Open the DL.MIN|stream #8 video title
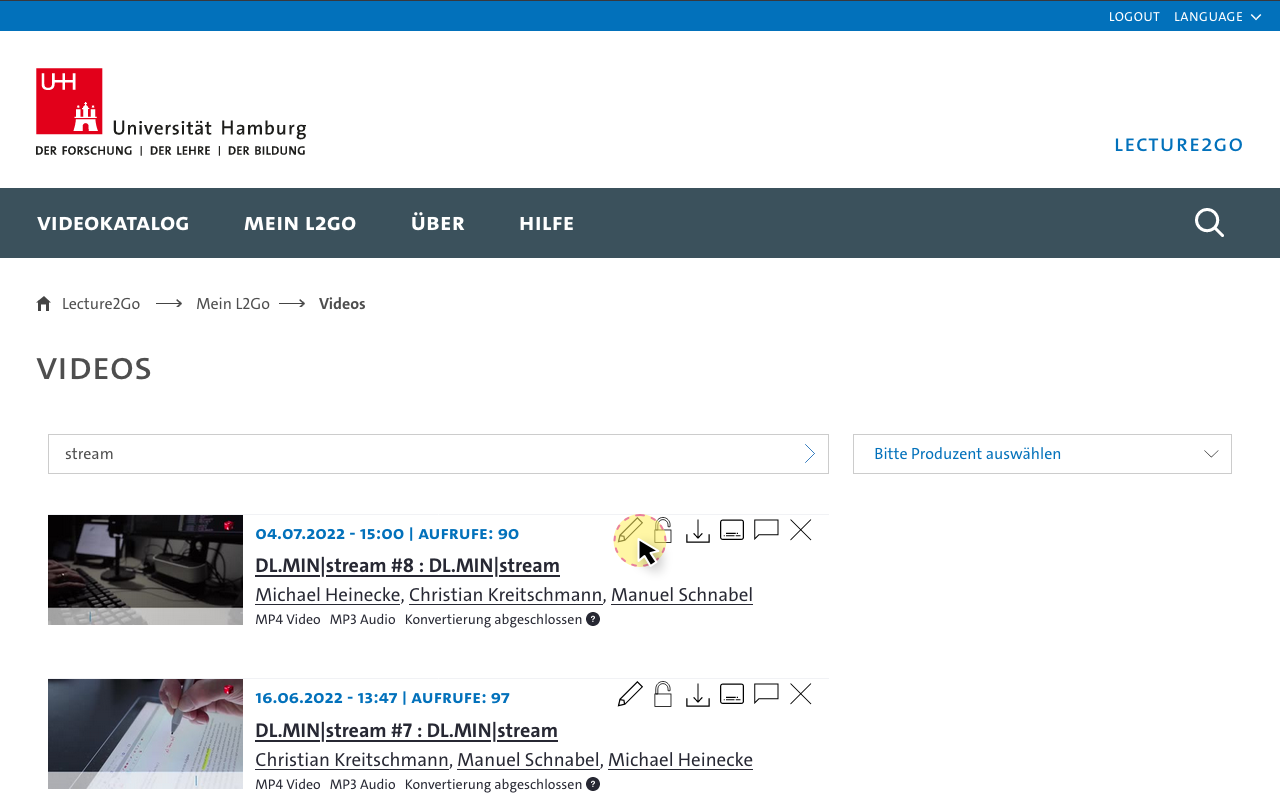The image size is (1280, 800). (x=407, y=565)
